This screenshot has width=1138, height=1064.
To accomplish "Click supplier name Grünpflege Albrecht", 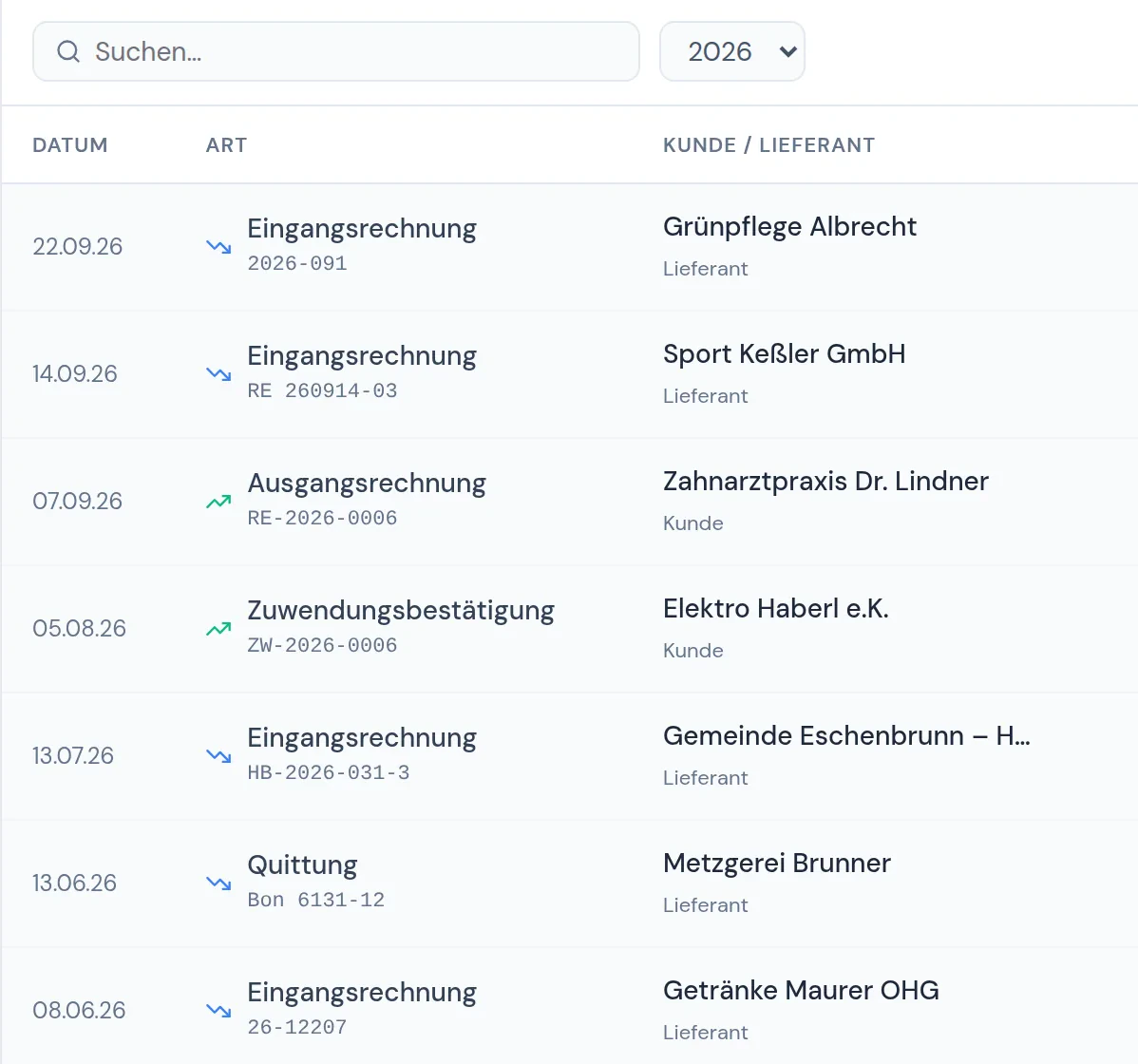I will pos(789,227).
